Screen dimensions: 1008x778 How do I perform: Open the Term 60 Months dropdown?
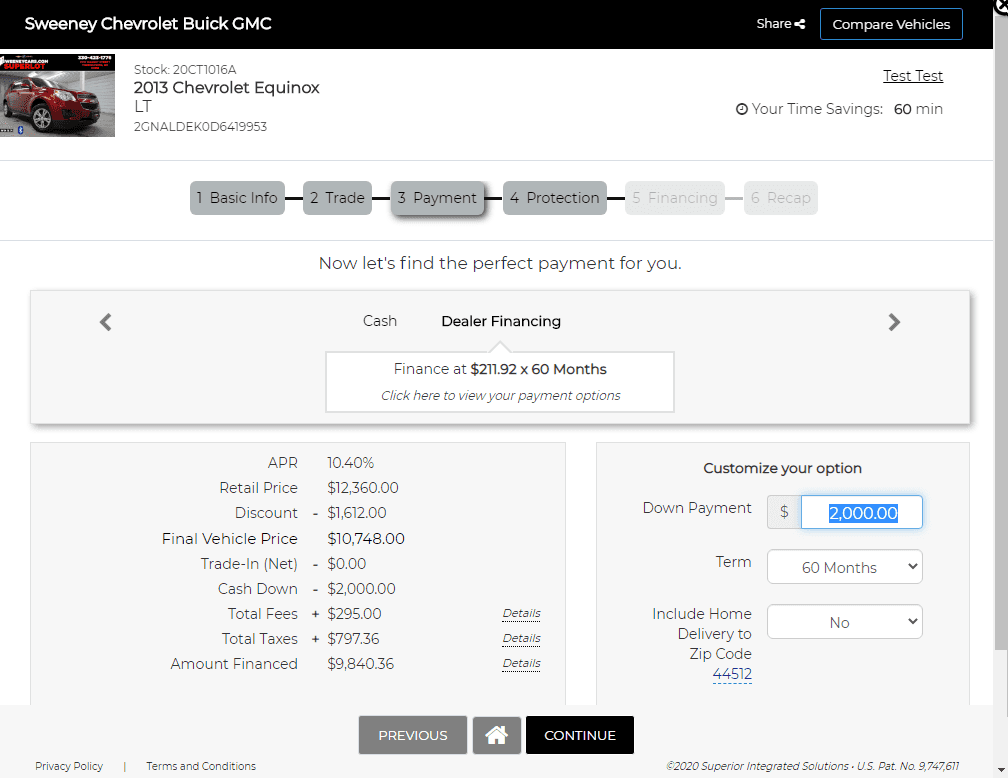[x=845, y=567]
